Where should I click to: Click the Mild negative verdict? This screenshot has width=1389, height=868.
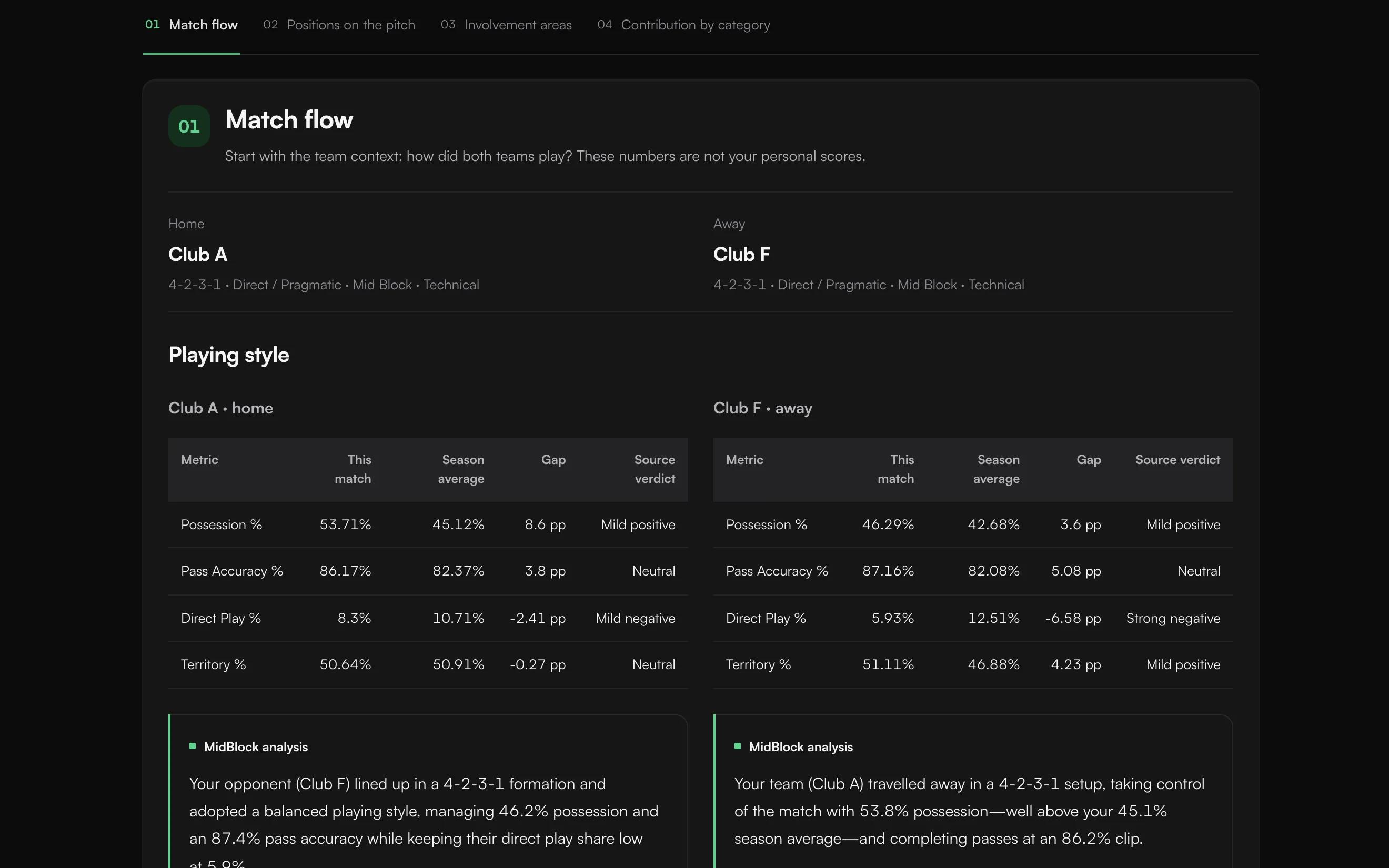pos(636,618)
